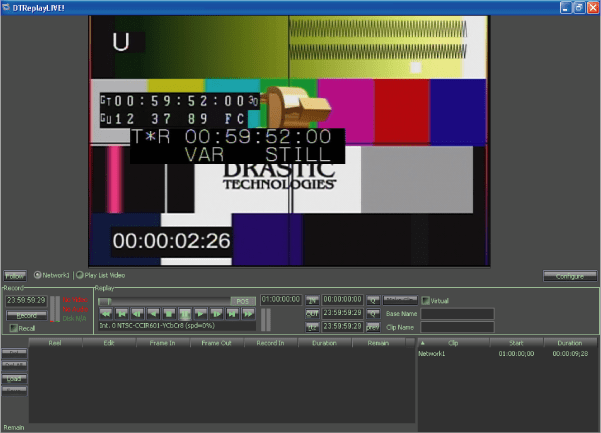The width and height of the screenshot is (601, 433).
Task: Click the POS button on replay slider
Action: pos(243,301)
